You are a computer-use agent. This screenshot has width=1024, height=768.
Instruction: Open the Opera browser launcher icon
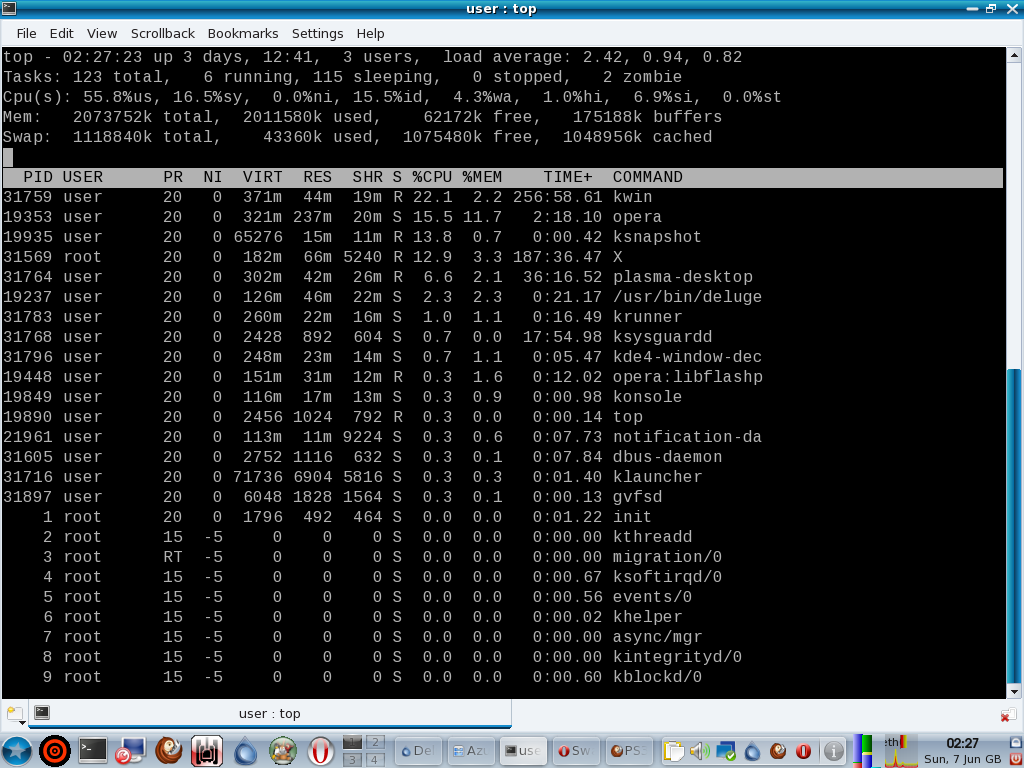[x=321, y=751]
